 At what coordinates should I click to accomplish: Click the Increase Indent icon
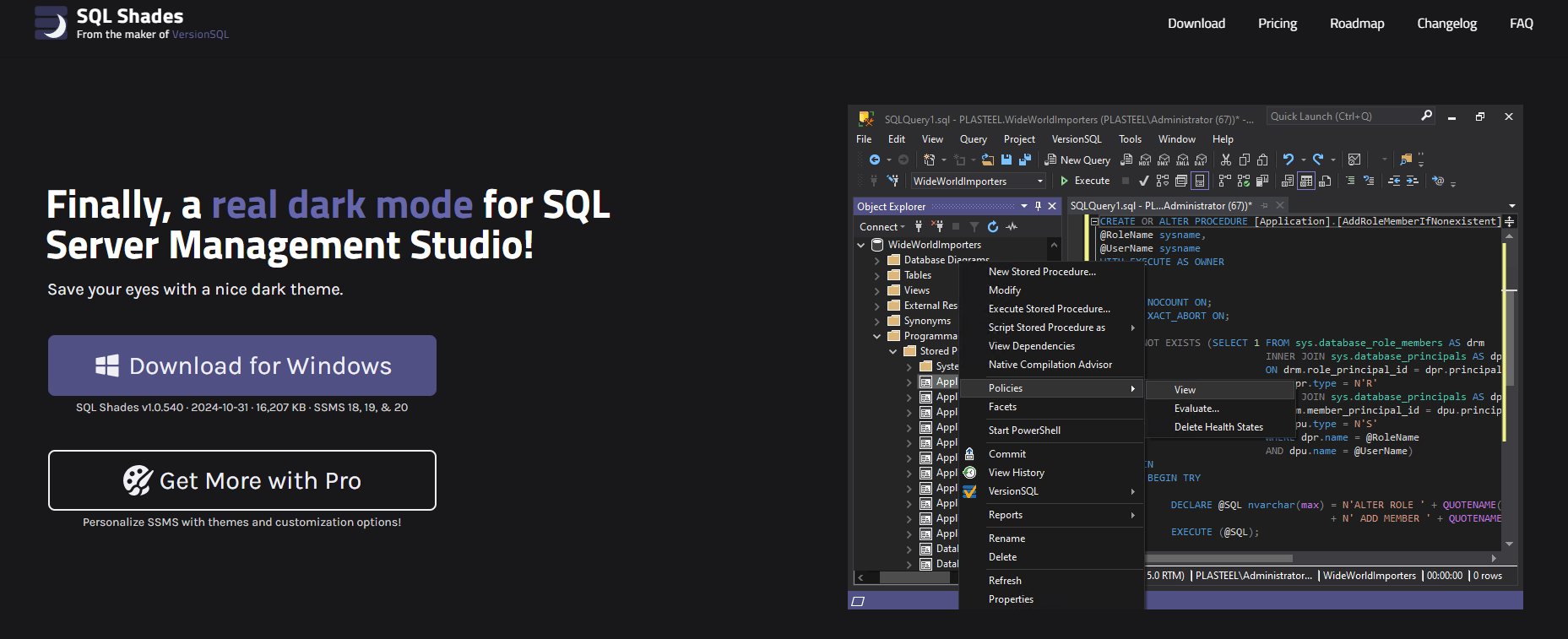[x=1412, y=181]
